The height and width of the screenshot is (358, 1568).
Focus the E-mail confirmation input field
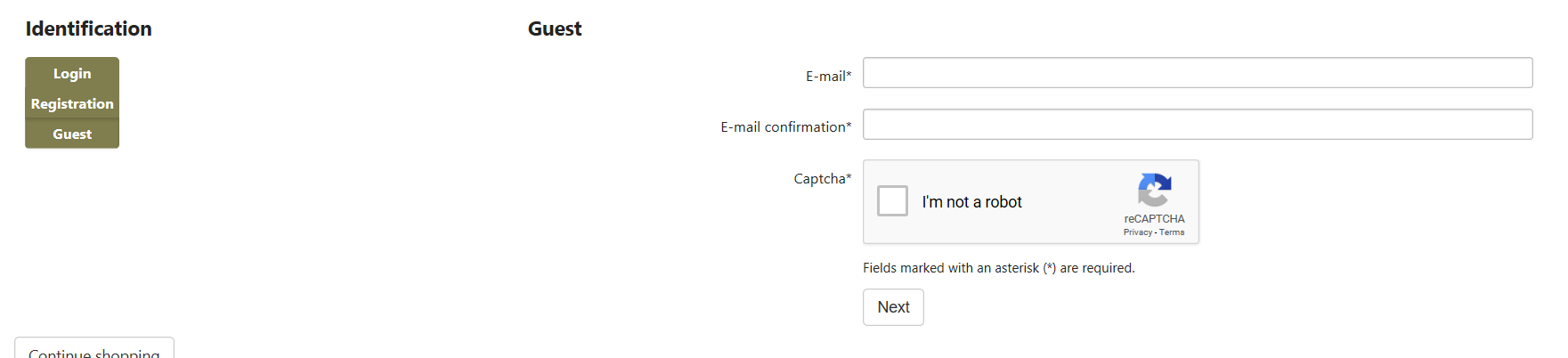point(1197,125)
